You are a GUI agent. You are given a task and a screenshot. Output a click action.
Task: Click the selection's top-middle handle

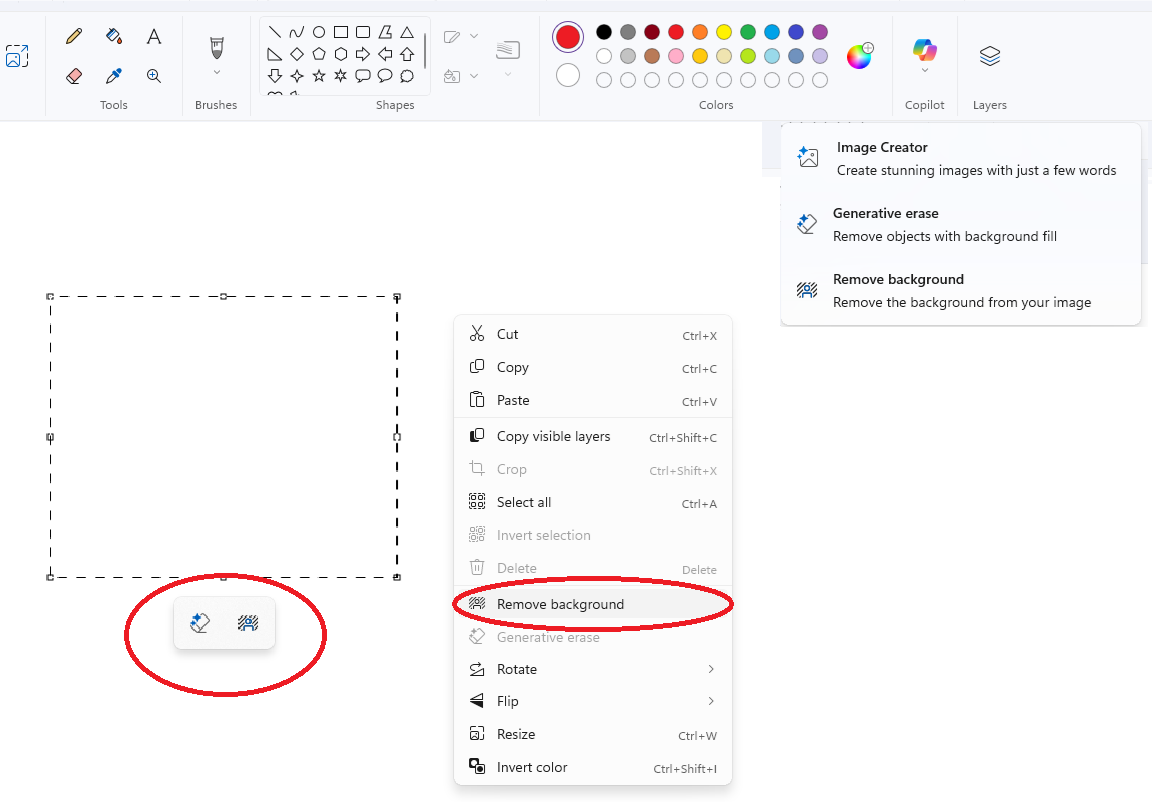click(x=223, y=297)
